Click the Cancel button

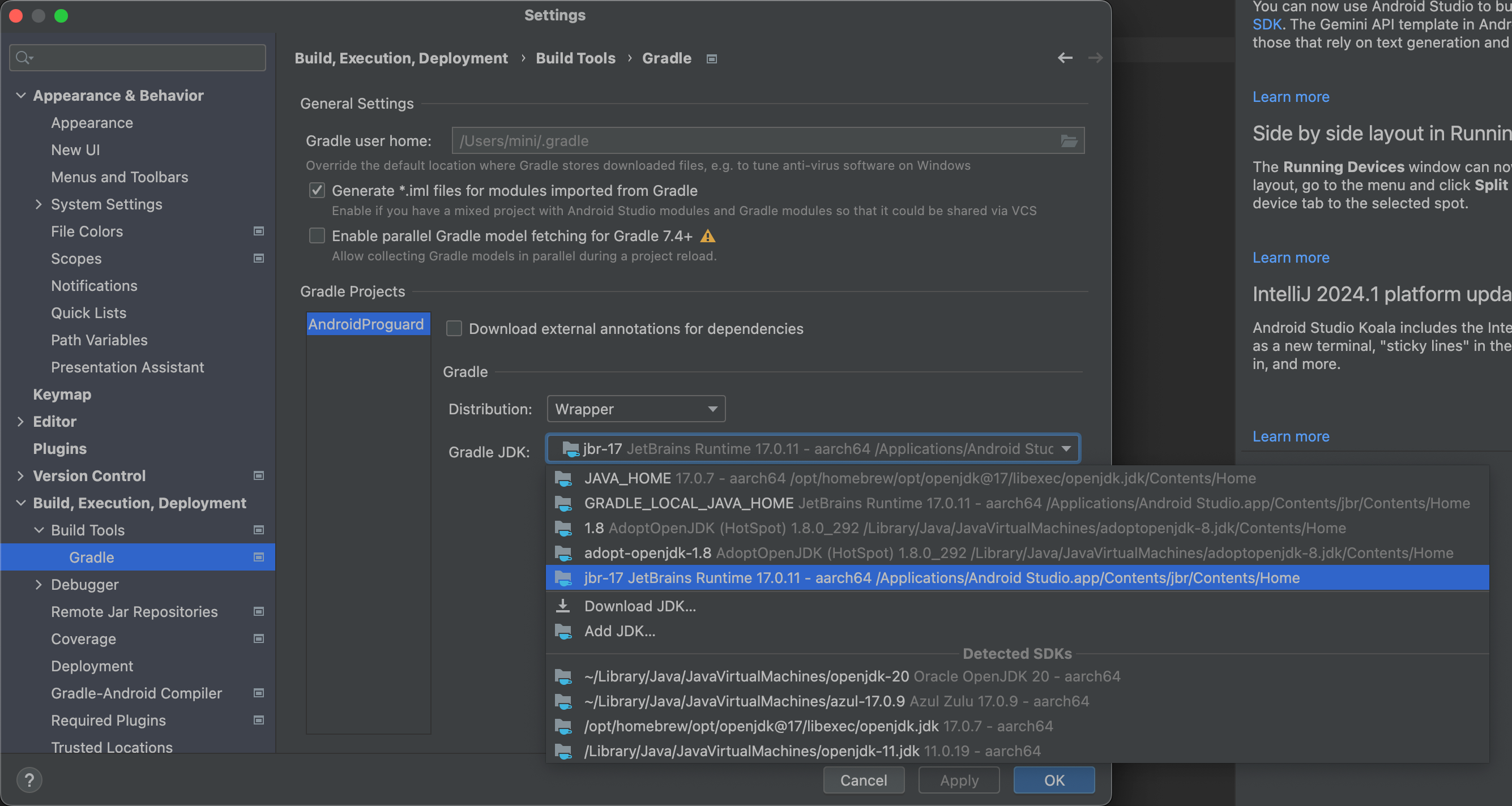pos(863,780)
